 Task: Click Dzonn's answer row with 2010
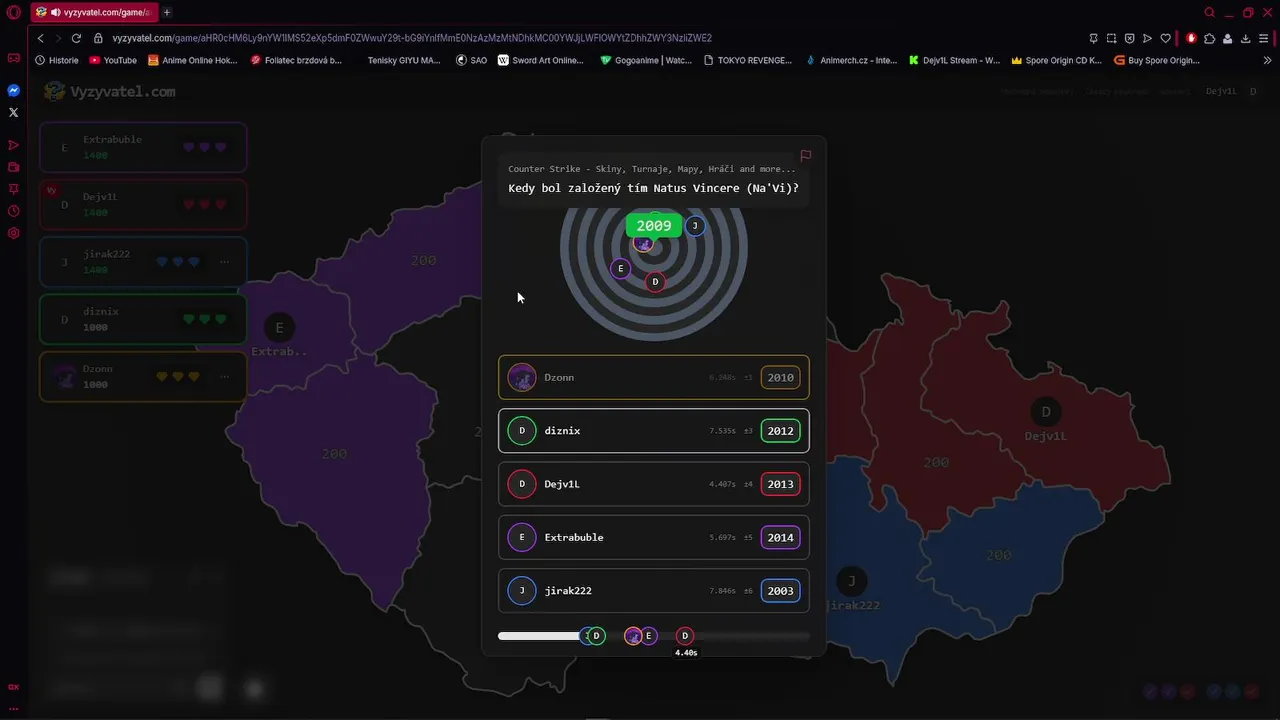tap(654, 377)
